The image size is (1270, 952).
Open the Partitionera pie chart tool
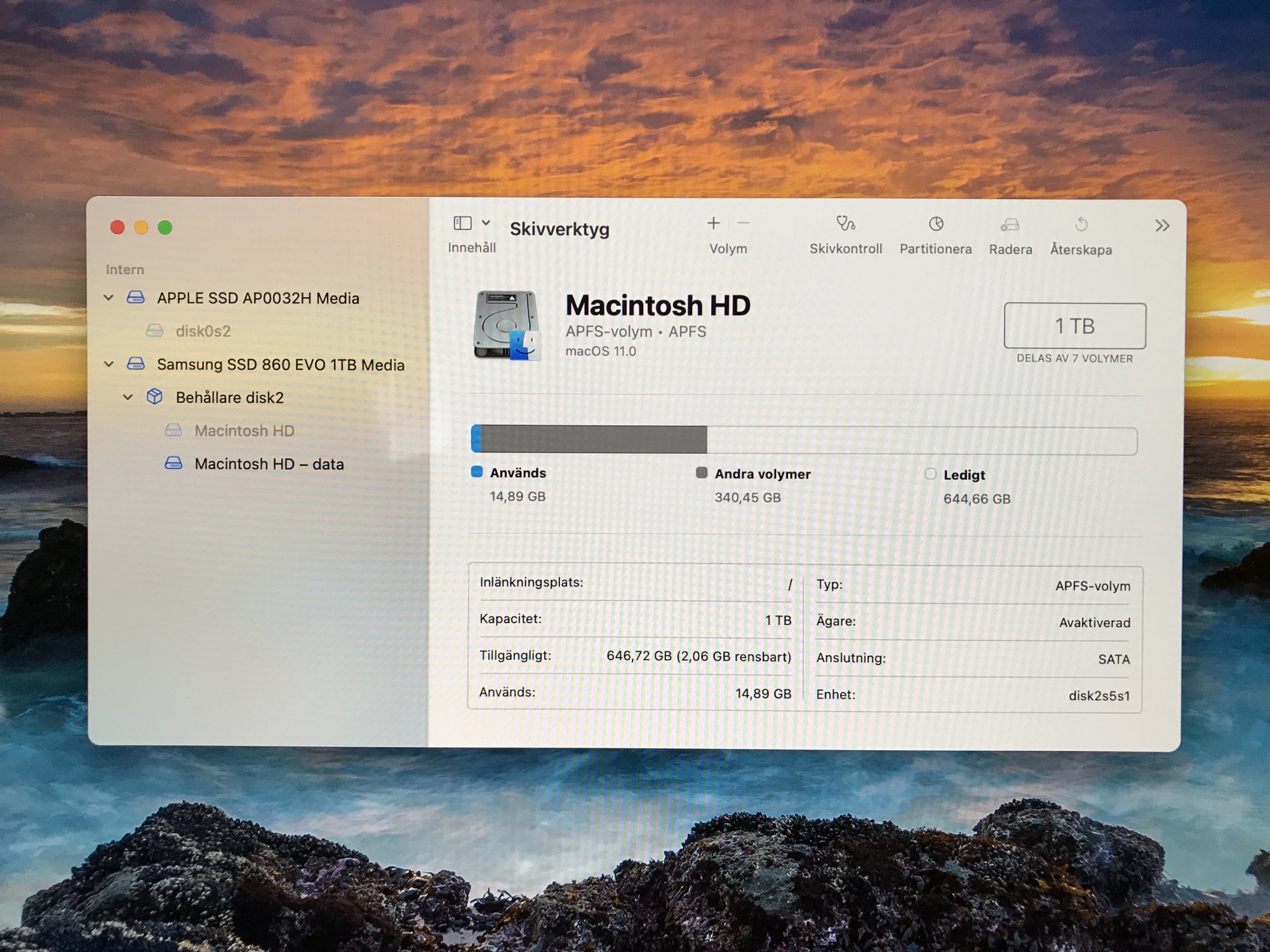pos(935,224)
